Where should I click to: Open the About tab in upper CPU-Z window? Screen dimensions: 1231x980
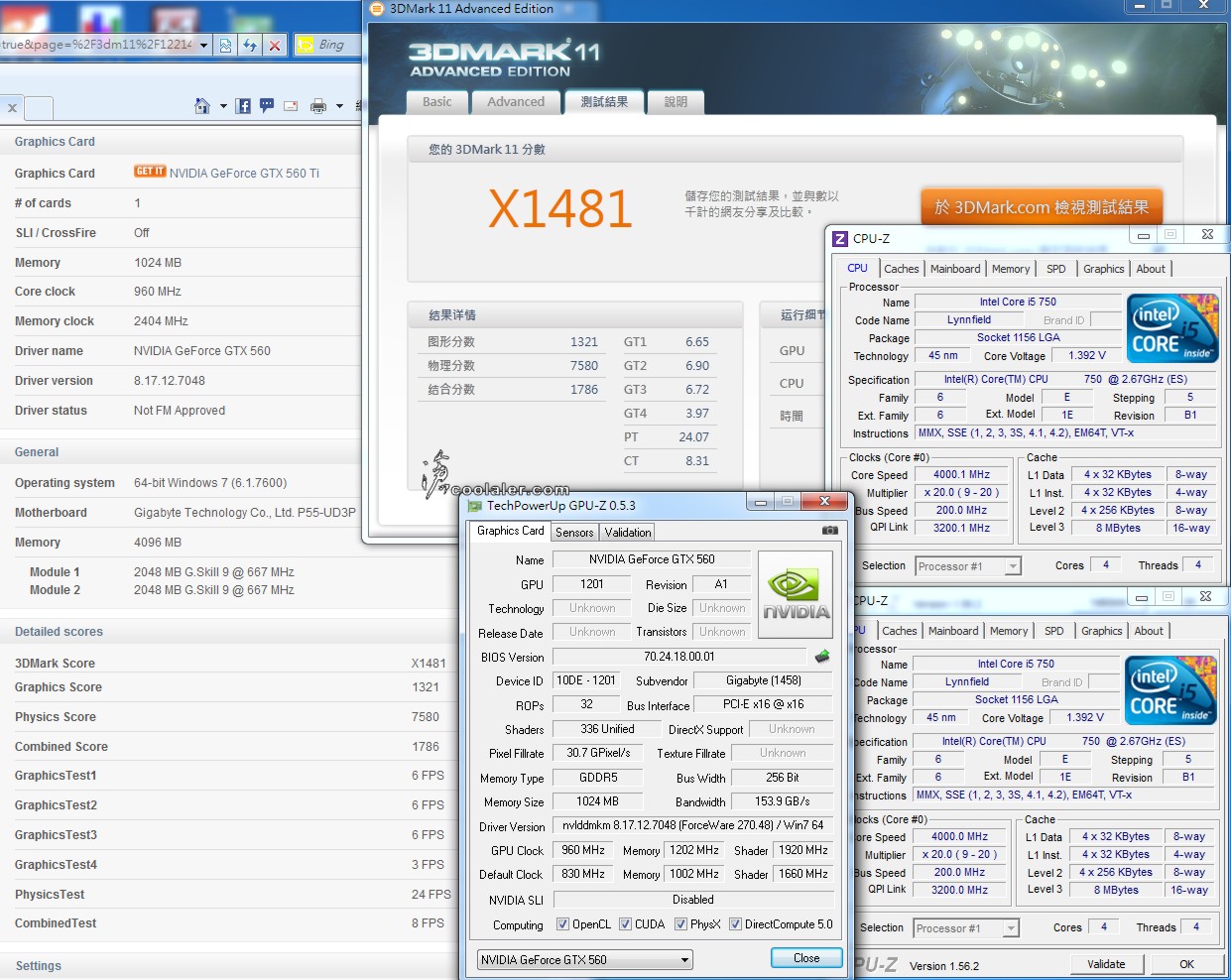click(1151, 269)
